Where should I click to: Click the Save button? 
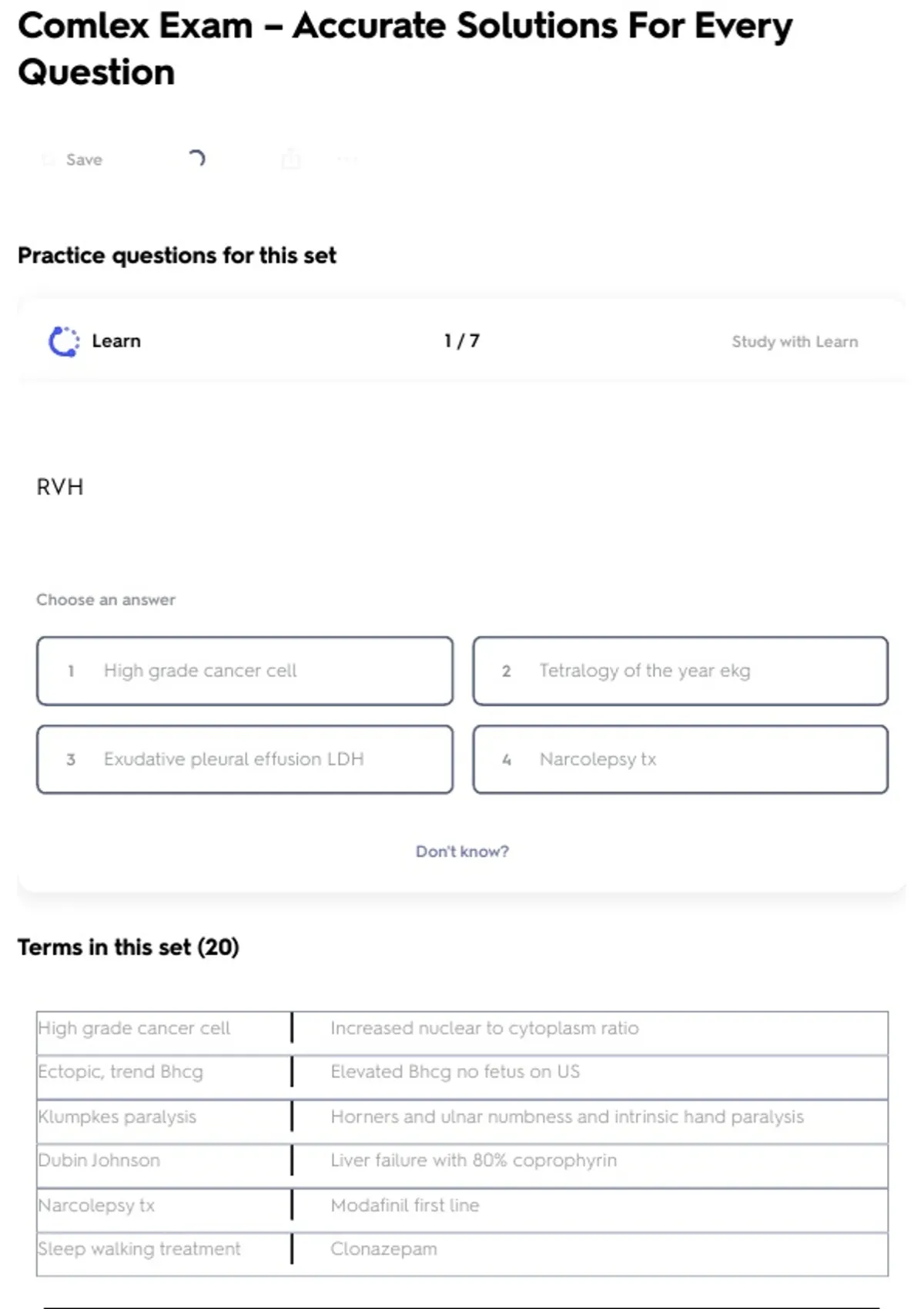[x=74, y=159]
